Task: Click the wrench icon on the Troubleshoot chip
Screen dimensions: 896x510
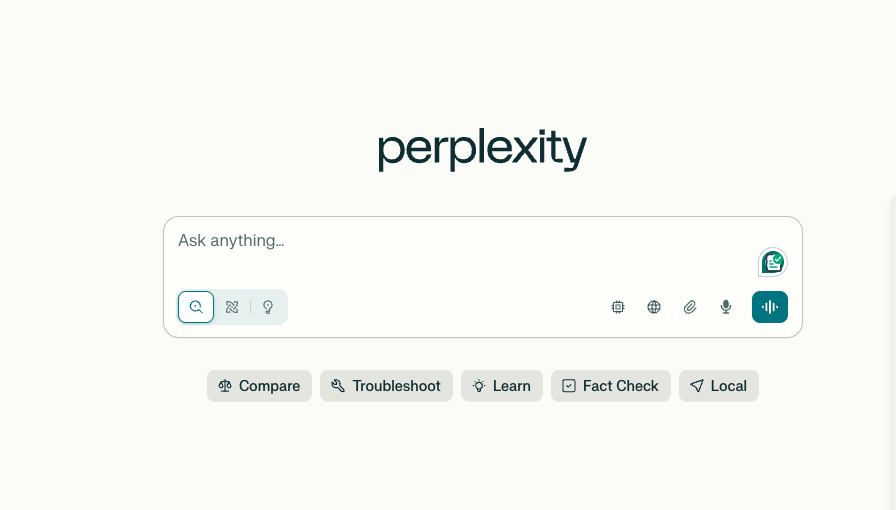Action: pos(338,386)
